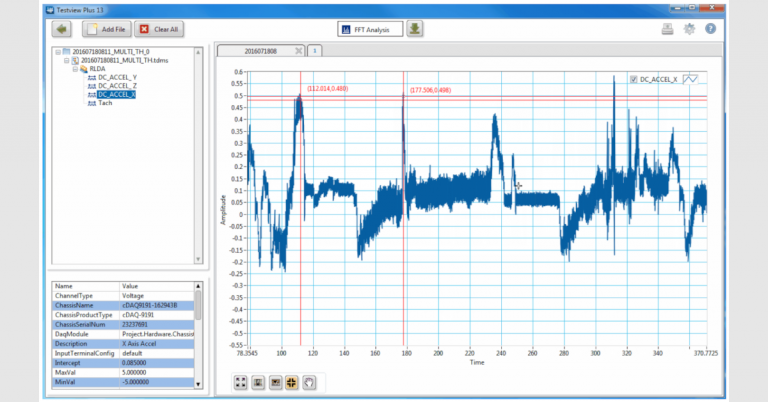Click the Description value X Axis Accel

[139, 344]
